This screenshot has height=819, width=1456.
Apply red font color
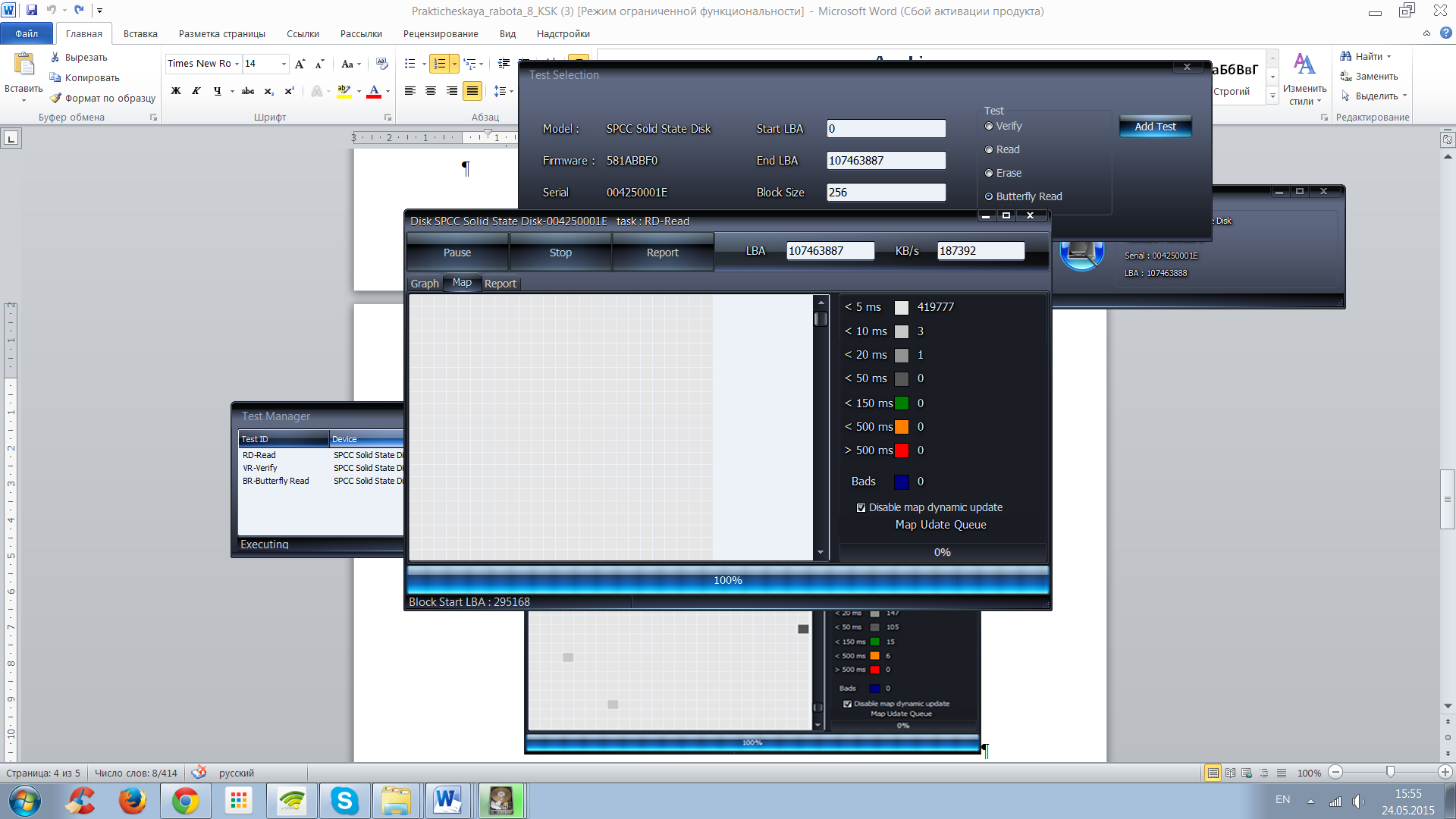(x=374, y=91)
